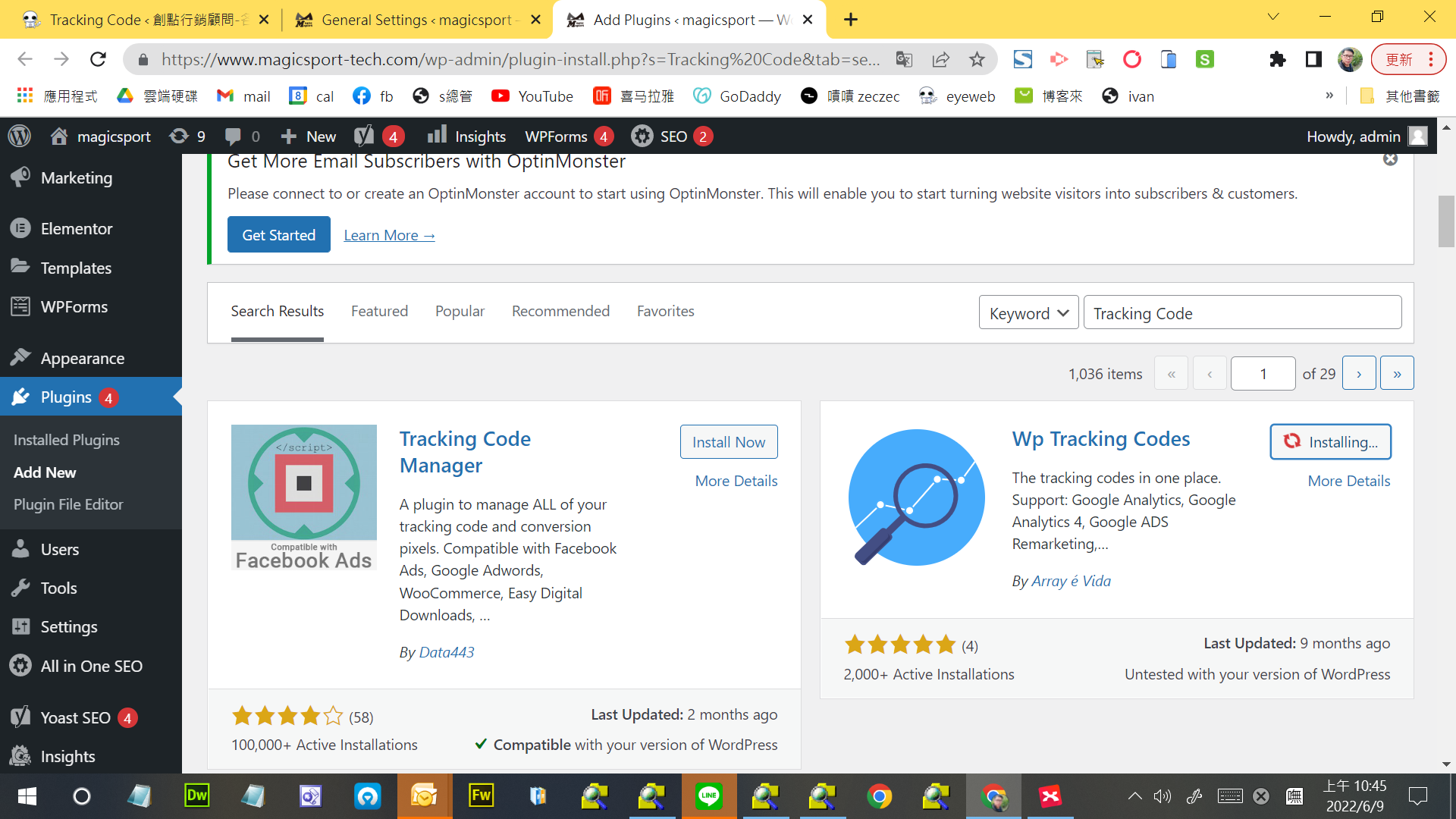Follow the Learn More link
This screenshot has width=1456, height=819.
pyautogui.click(x=389, y=235)
